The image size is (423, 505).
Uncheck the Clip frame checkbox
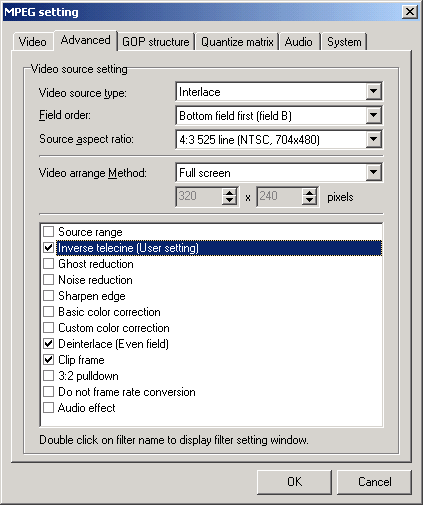click(49, 360)
